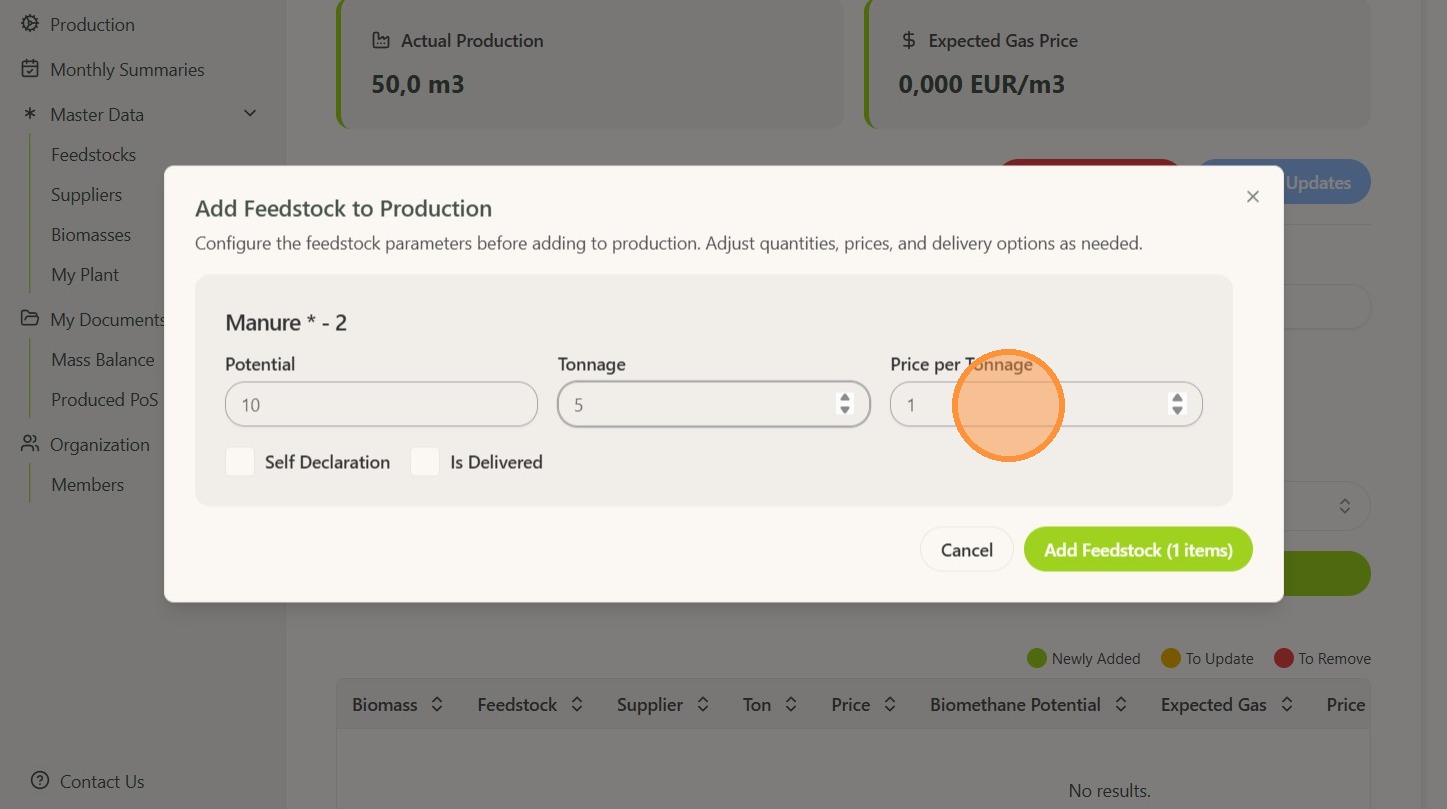Open Feedstocks in the sidebar

click(93, 155)
